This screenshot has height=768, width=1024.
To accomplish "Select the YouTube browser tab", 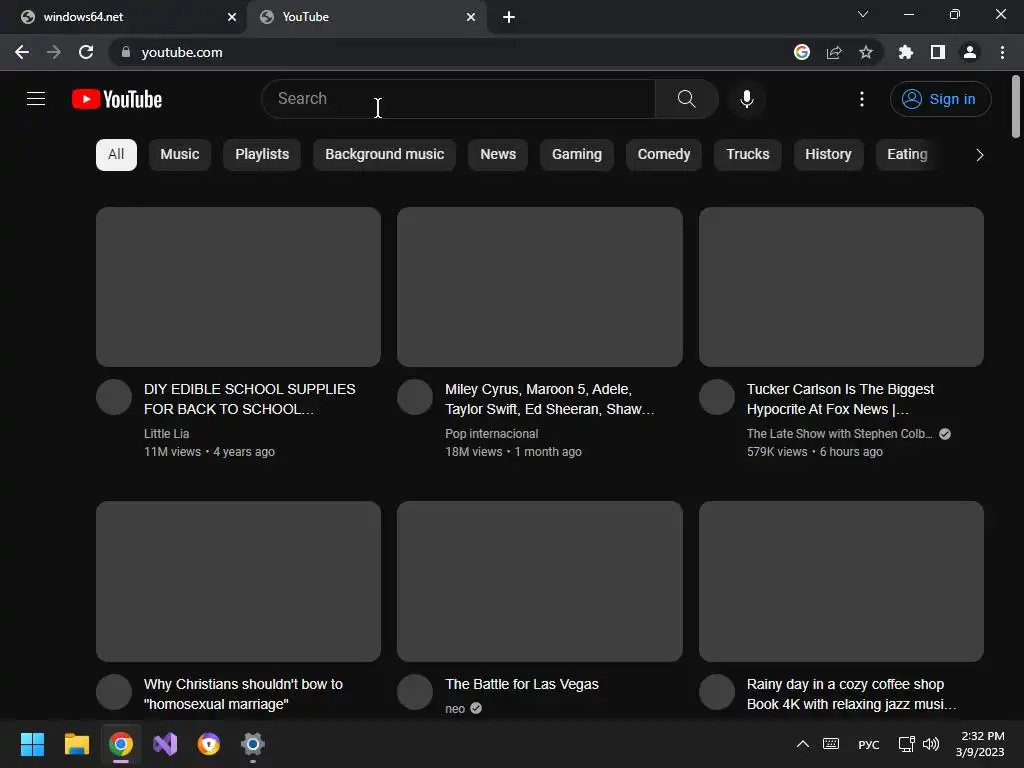I will pos(366,17).
